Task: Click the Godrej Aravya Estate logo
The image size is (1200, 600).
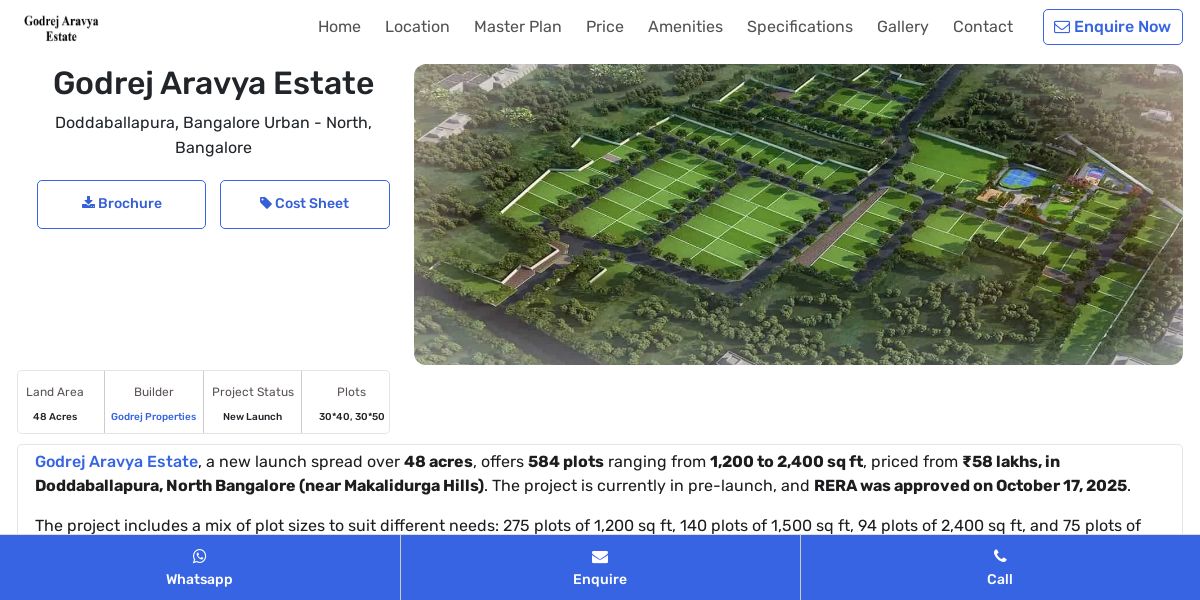Action: (61, 28)
